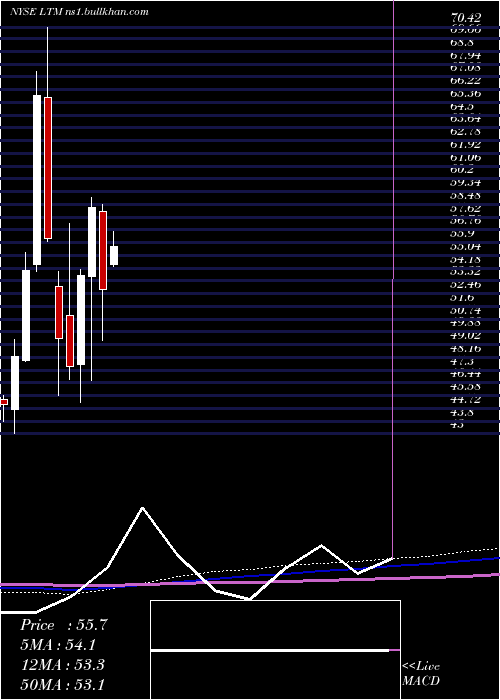Screen dimensions: 500x700
Task: Click the 55.9 price level label
Action: click(463, 234)
